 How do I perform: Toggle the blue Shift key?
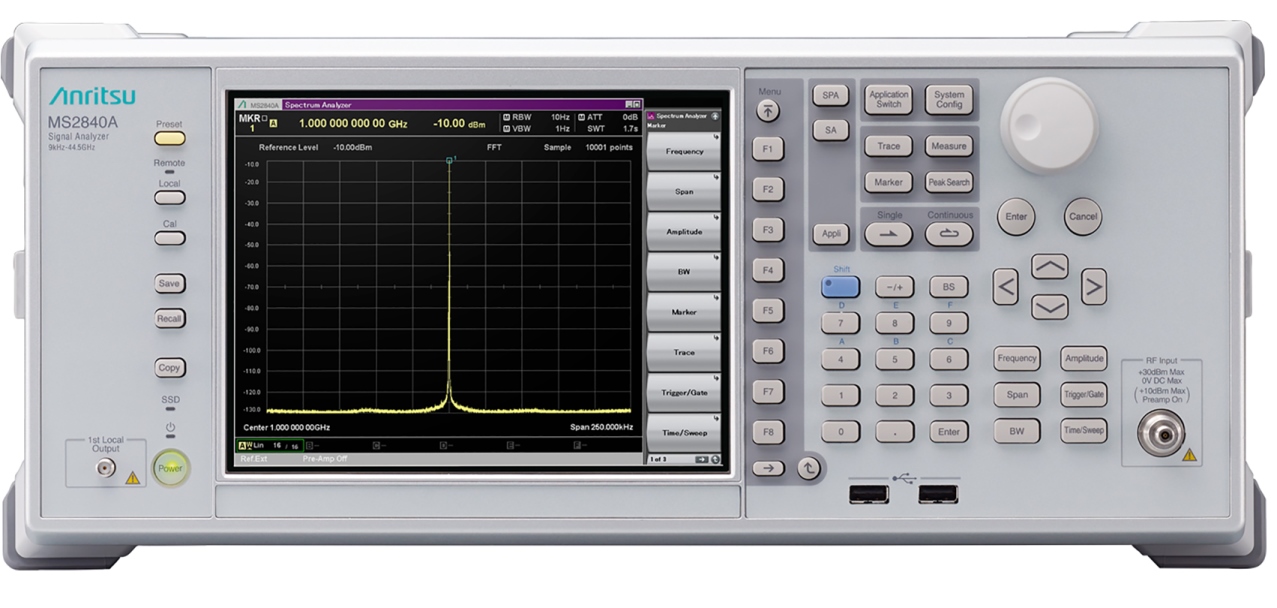pyautogui.click(x=840, y=287)
